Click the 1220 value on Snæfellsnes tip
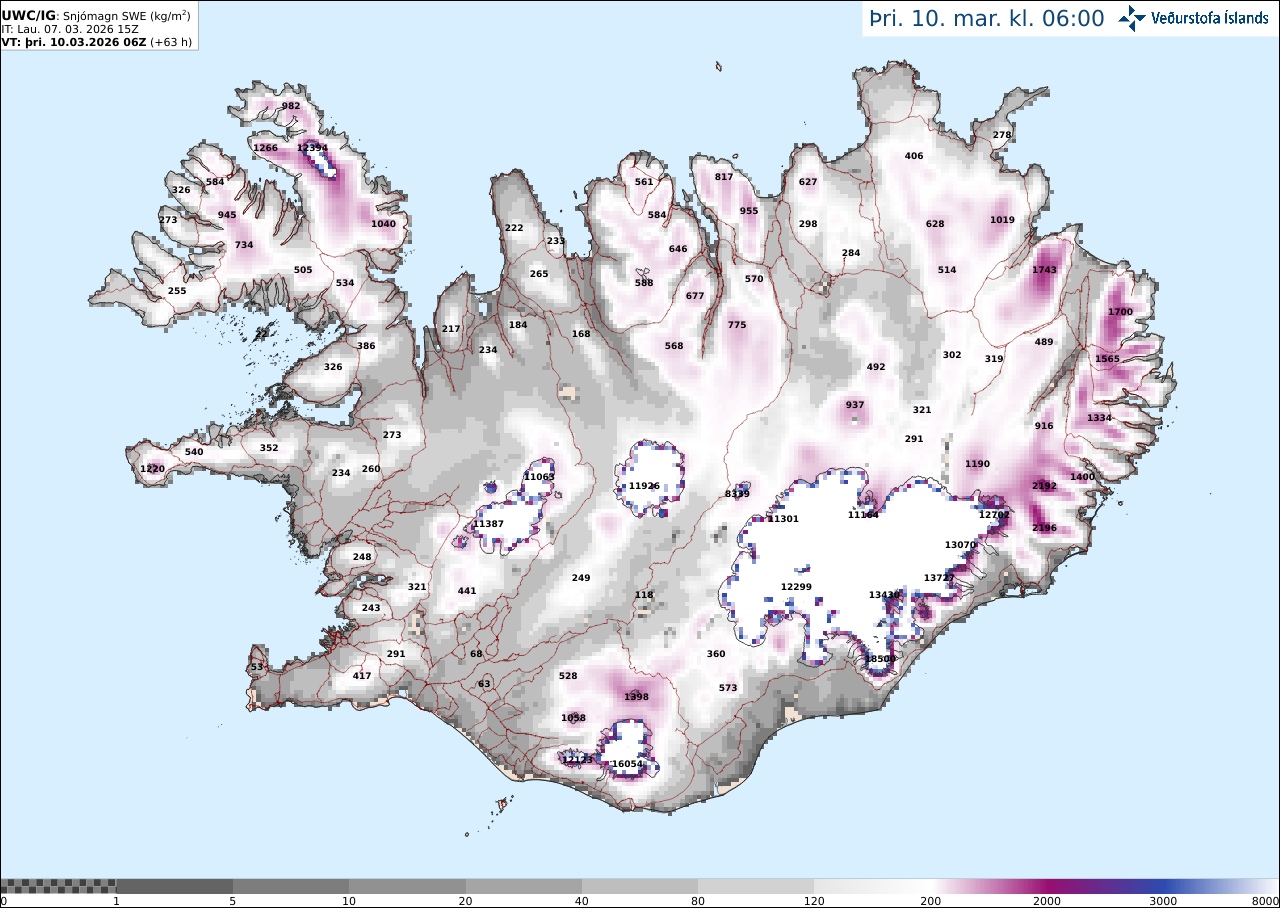Screen dimensions: 1280x908 (x=152, y=469)
